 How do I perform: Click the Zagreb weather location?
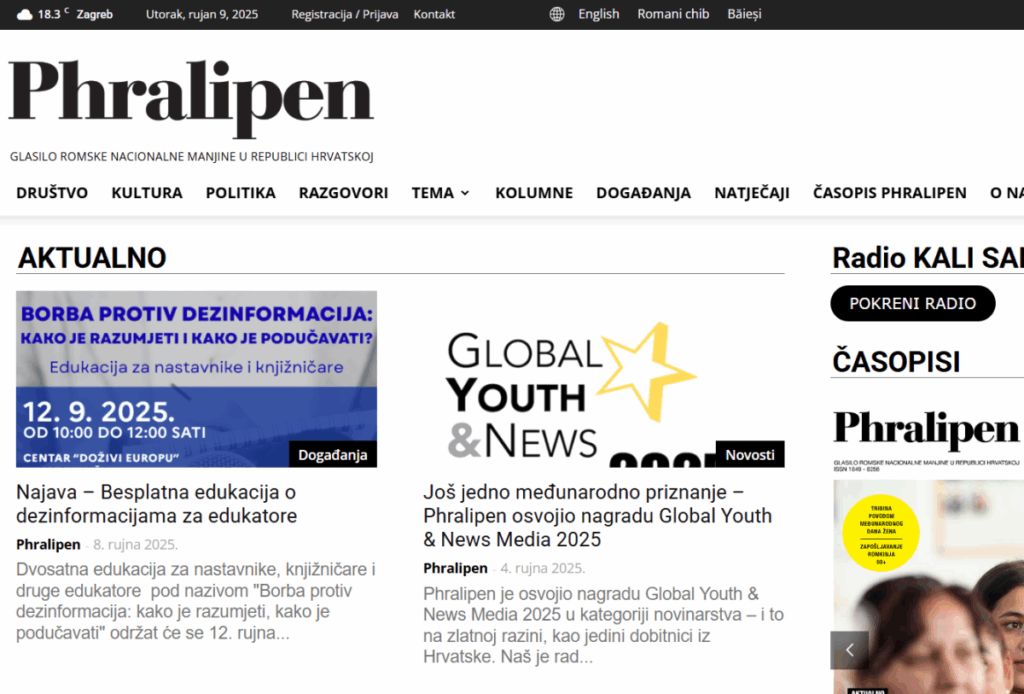95,14
